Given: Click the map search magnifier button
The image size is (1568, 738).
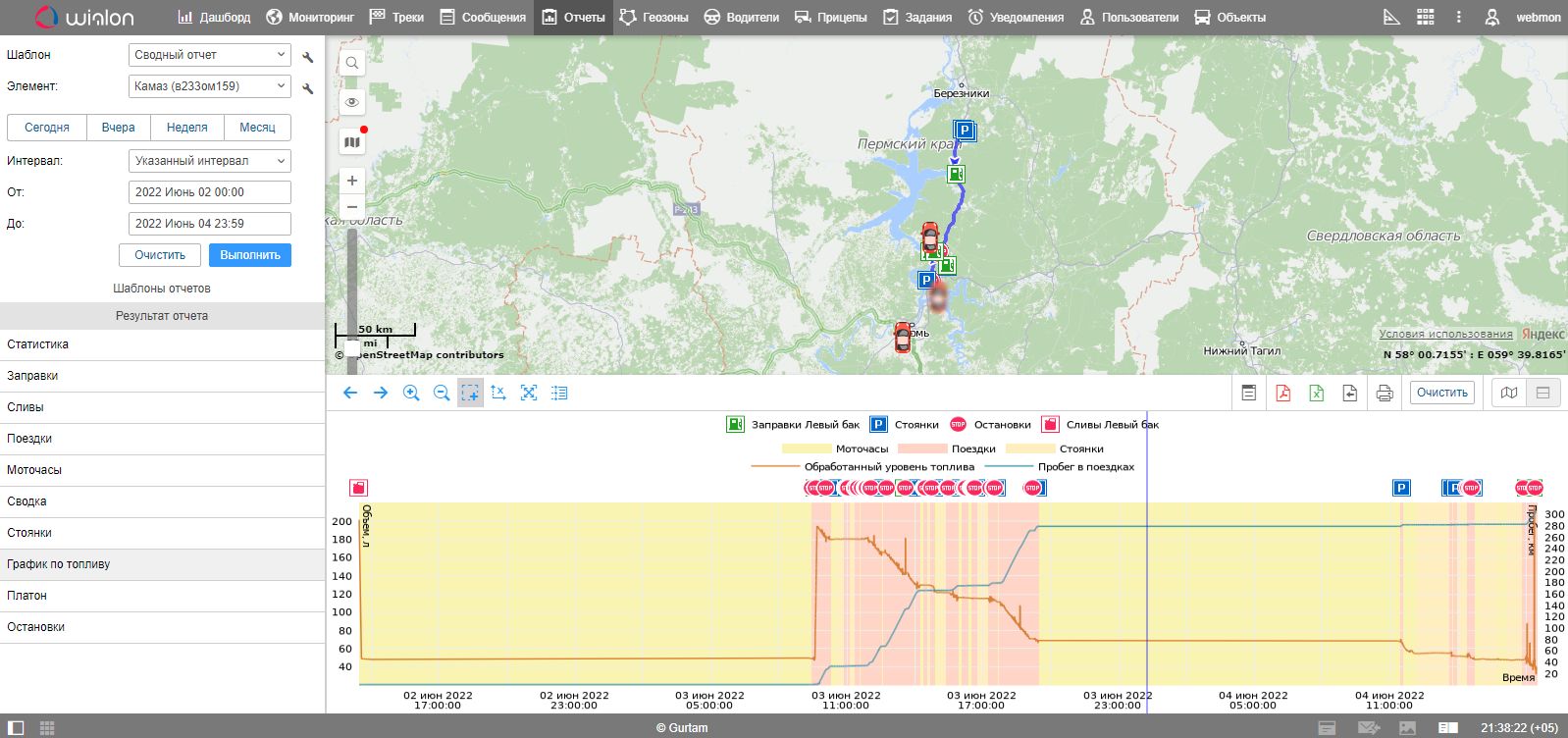Looking at the screenshot, I should coord(352,64).
